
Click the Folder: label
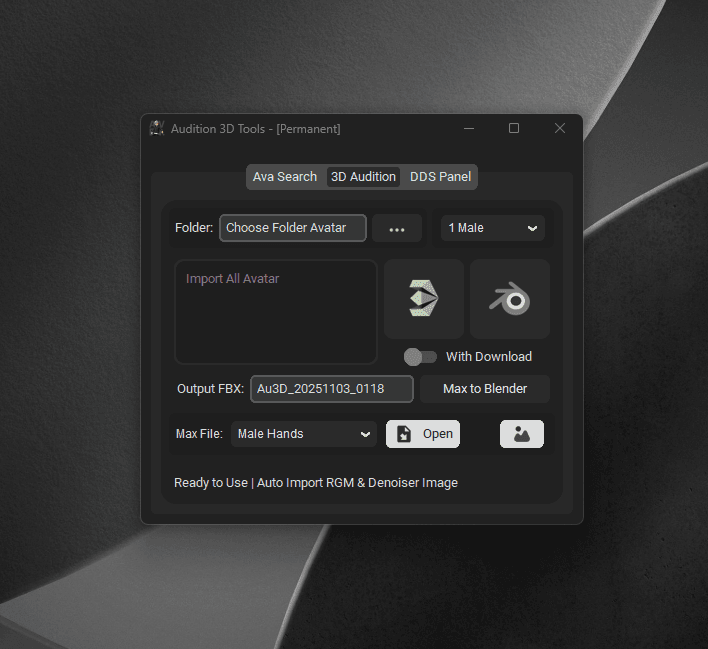coord(194,228)
